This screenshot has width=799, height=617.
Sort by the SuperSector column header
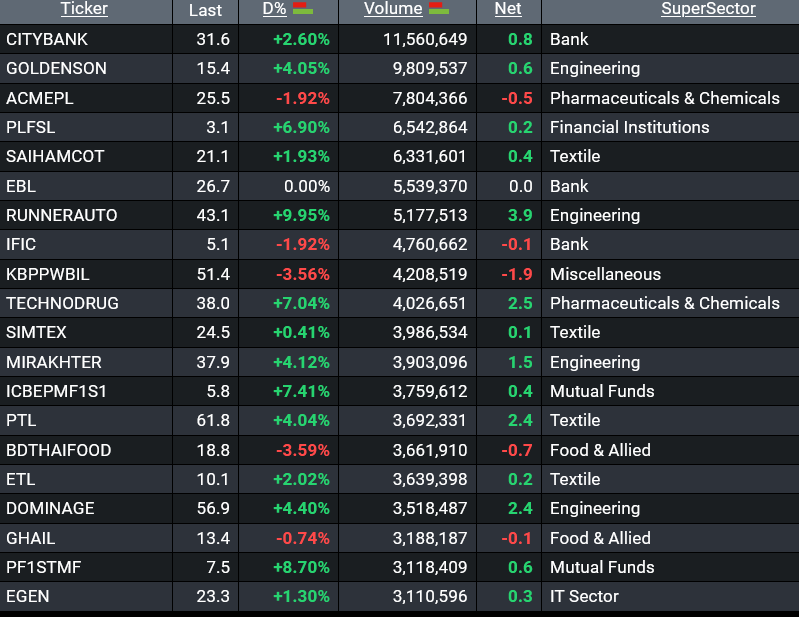708,10
